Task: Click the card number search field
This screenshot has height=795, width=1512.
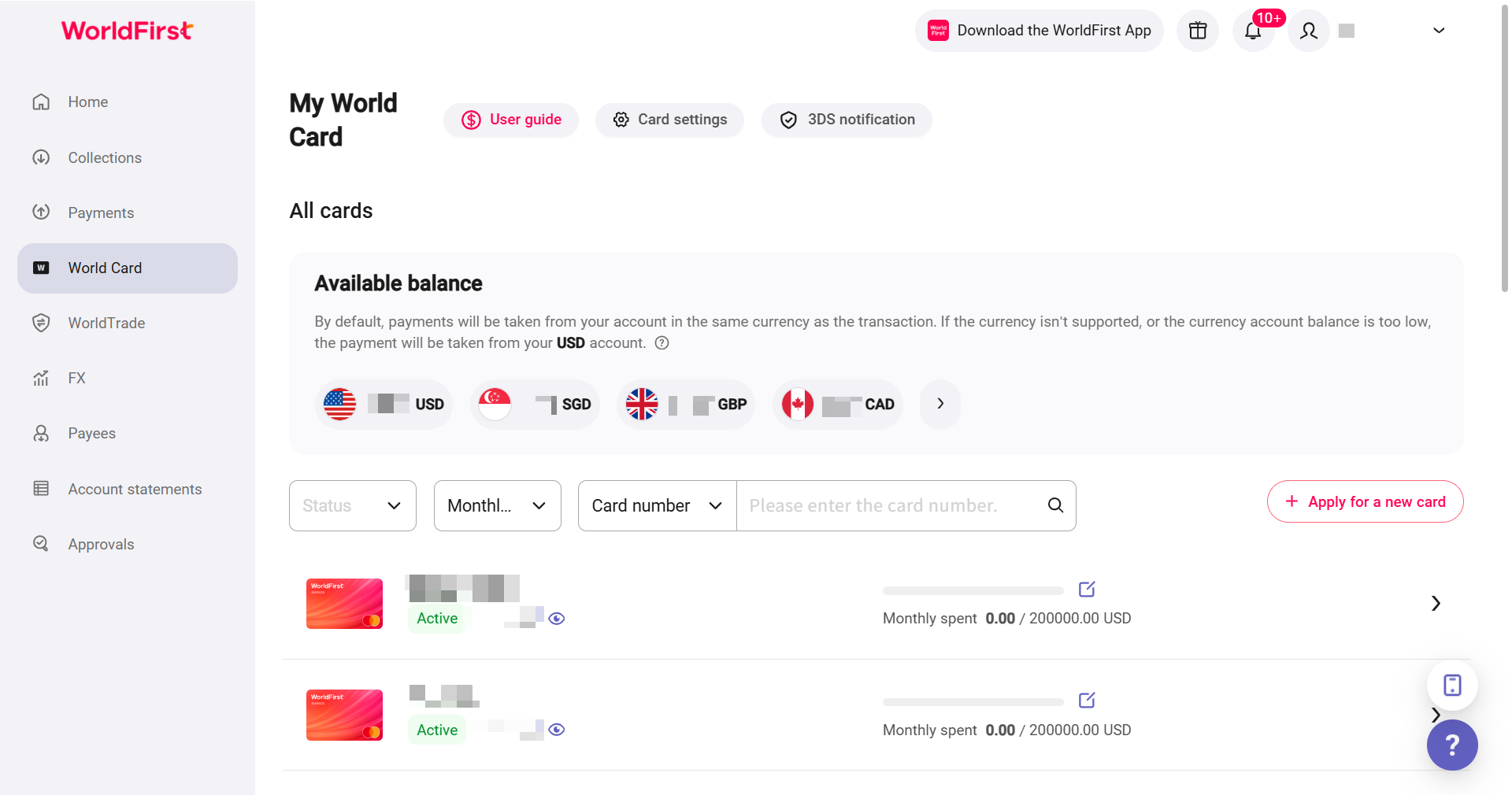Action: [x=890, y=505]
